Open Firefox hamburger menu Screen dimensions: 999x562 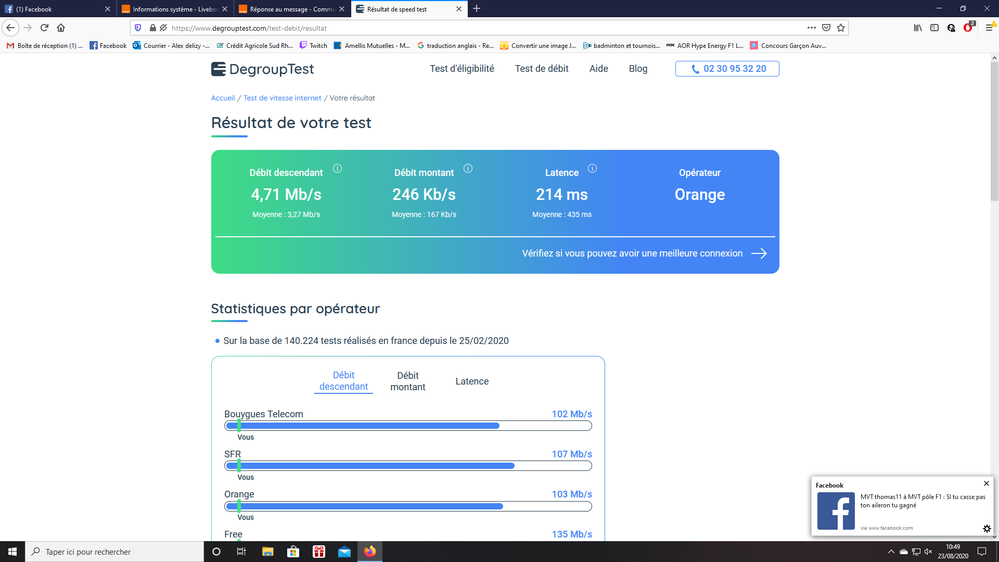[989, 28]
